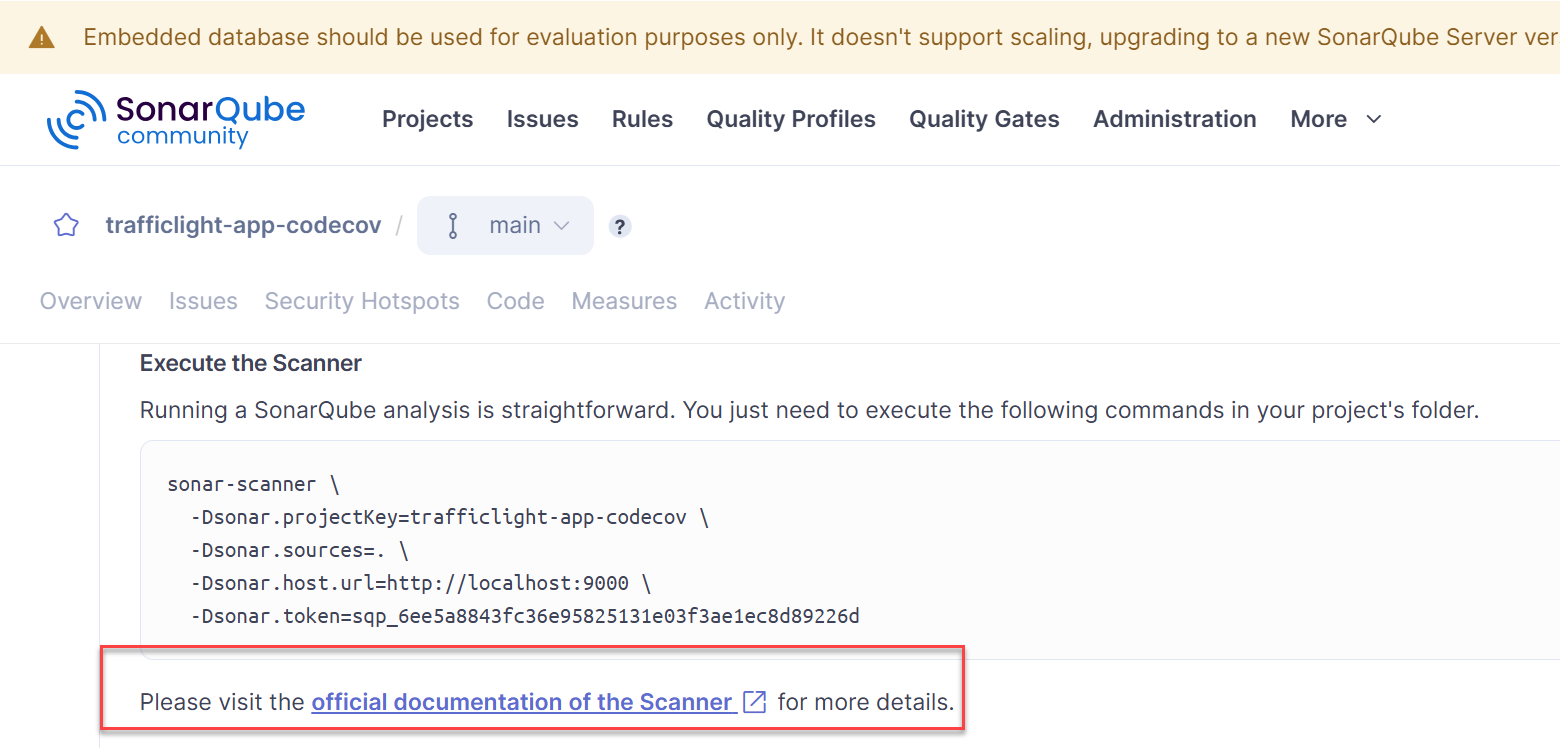Open Projects in the top navigation

(x=427, y=119)
